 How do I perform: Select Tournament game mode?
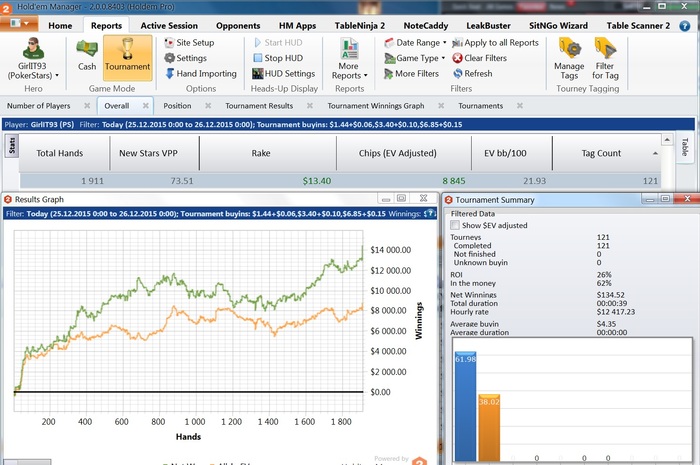click(127, 58)
